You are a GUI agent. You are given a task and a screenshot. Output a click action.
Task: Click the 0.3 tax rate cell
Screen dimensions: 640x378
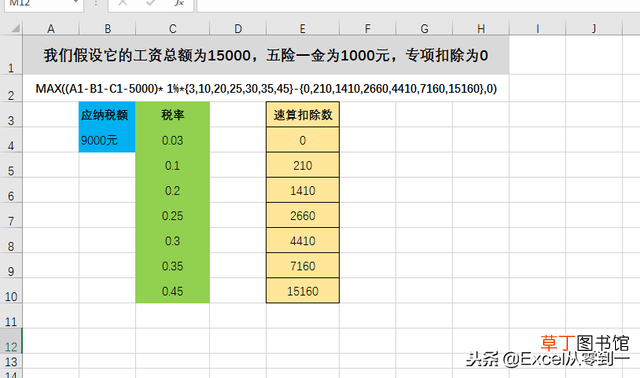point(173,241)
